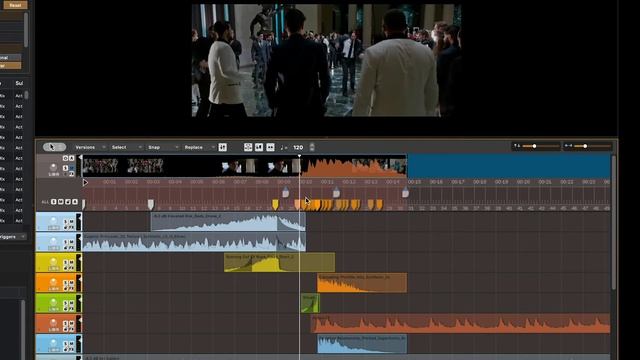Select the orange clip on orange track

click(x=362, y=283)
